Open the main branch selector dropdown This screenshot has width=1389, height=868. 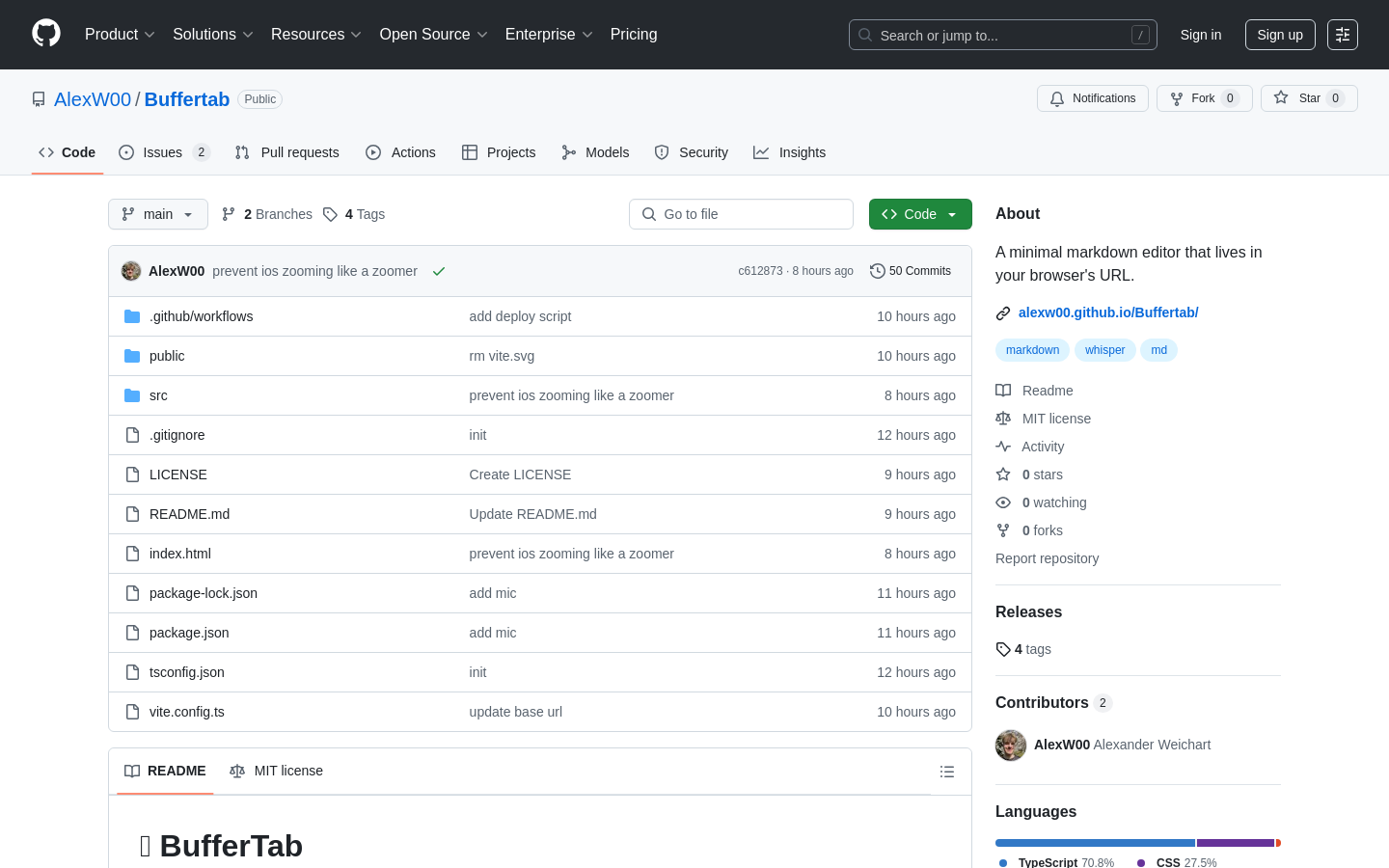[x=158, y=214]
